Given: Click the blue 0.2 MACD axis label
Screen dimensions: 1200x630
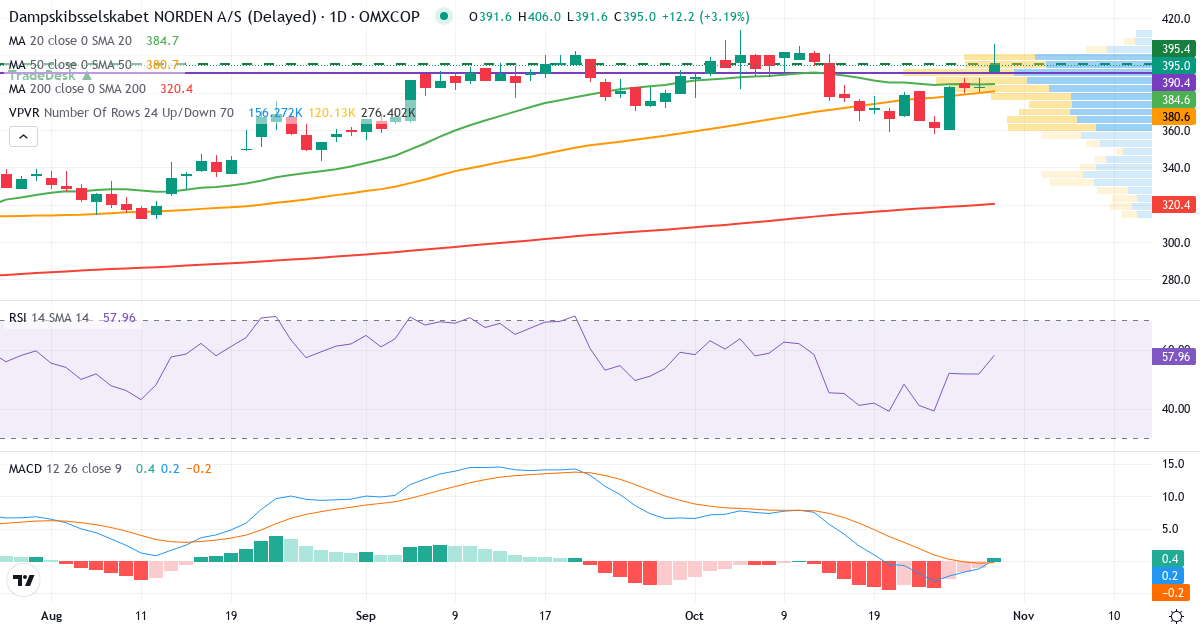Looking at the screenshot, I should point(1170,575).
